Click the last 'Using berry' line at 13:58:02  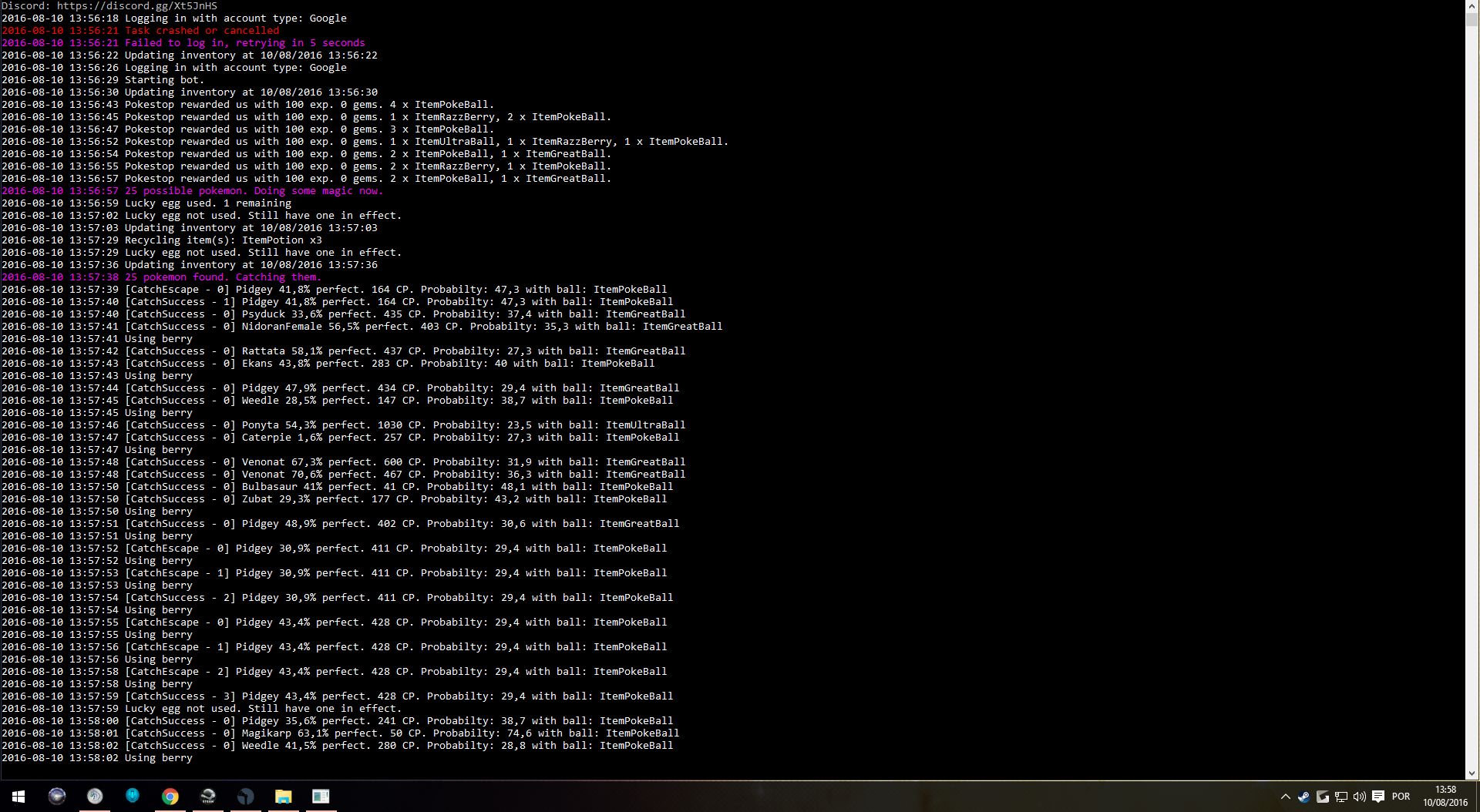(97, 758)
